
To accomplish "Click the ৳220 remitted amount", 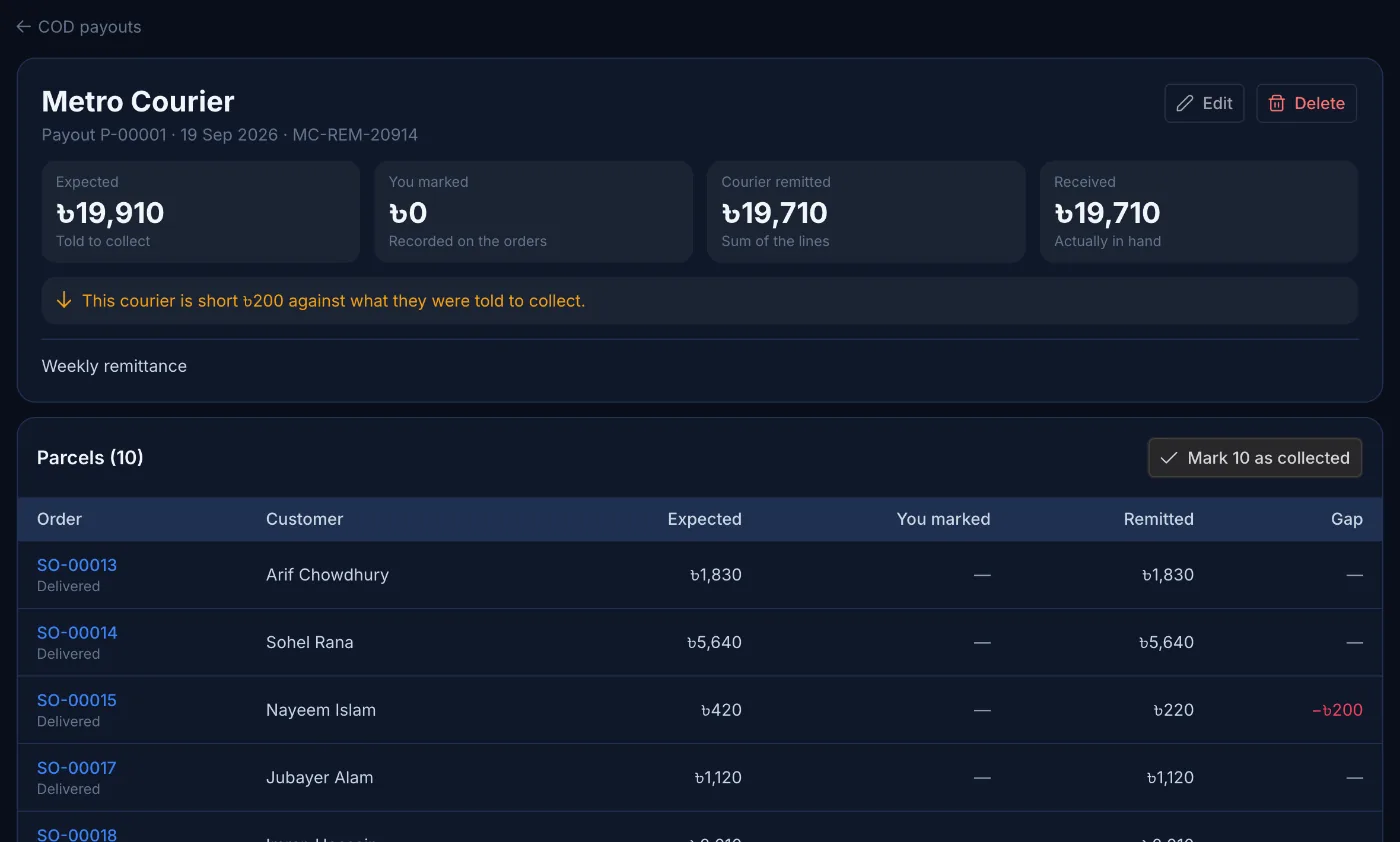I will click(1173, 710).
